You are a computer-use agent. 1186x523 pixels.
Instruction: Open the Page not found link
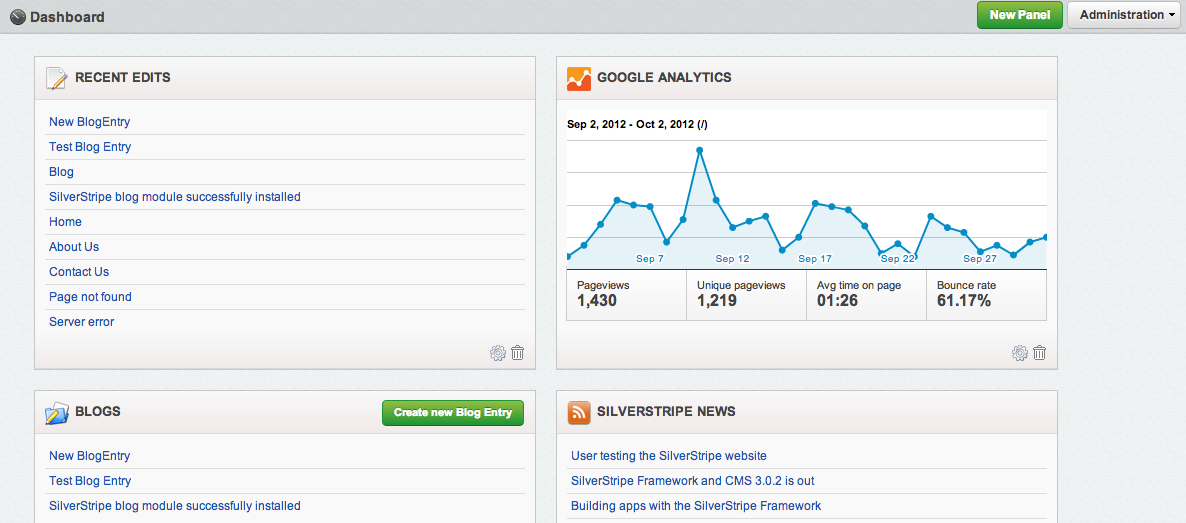(90, 297)
